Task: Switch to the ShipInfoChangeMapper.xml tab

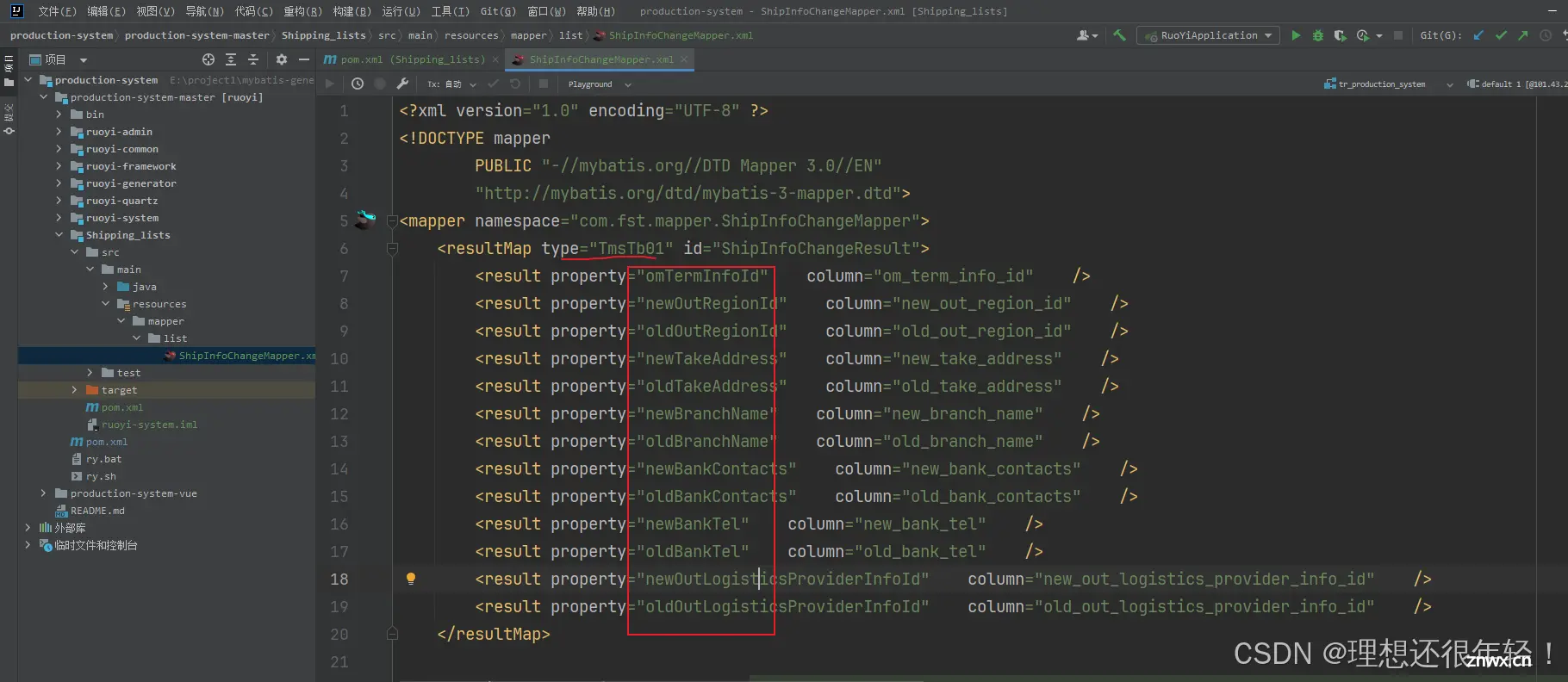Action: [601, 59]
